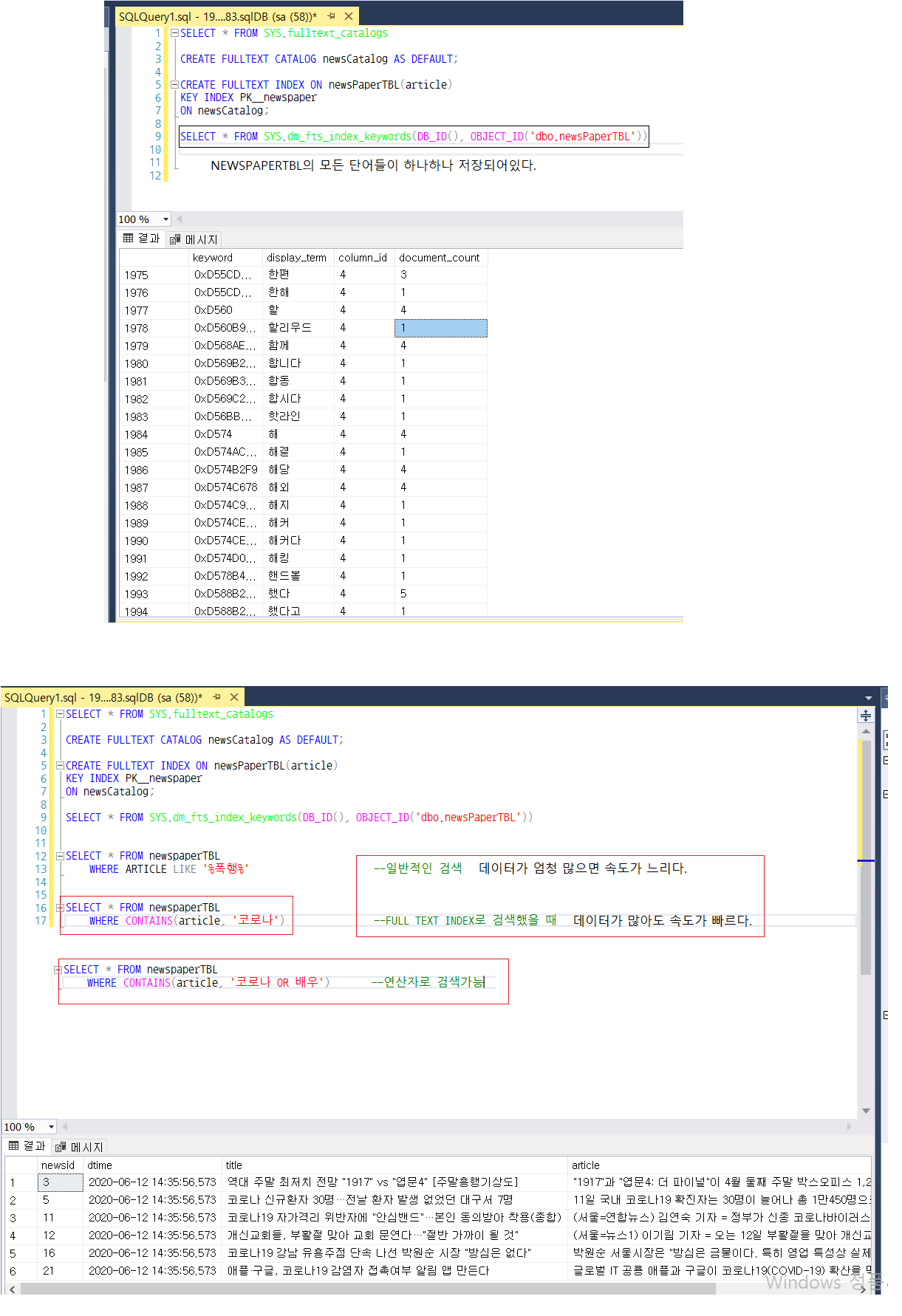Click the results grid right scroll arrow at bottom
Image resolution: width=902 pixels, height=1316 pixels.
[862, 1289]
